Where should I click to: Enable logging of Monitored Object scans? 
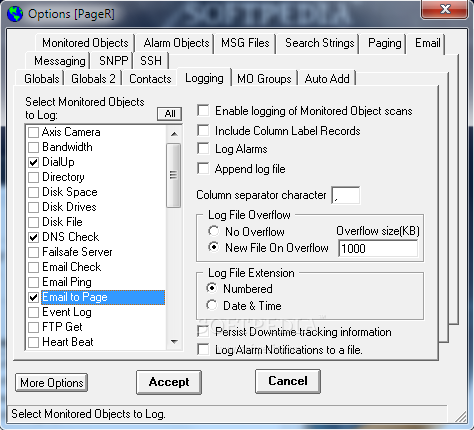203,110
